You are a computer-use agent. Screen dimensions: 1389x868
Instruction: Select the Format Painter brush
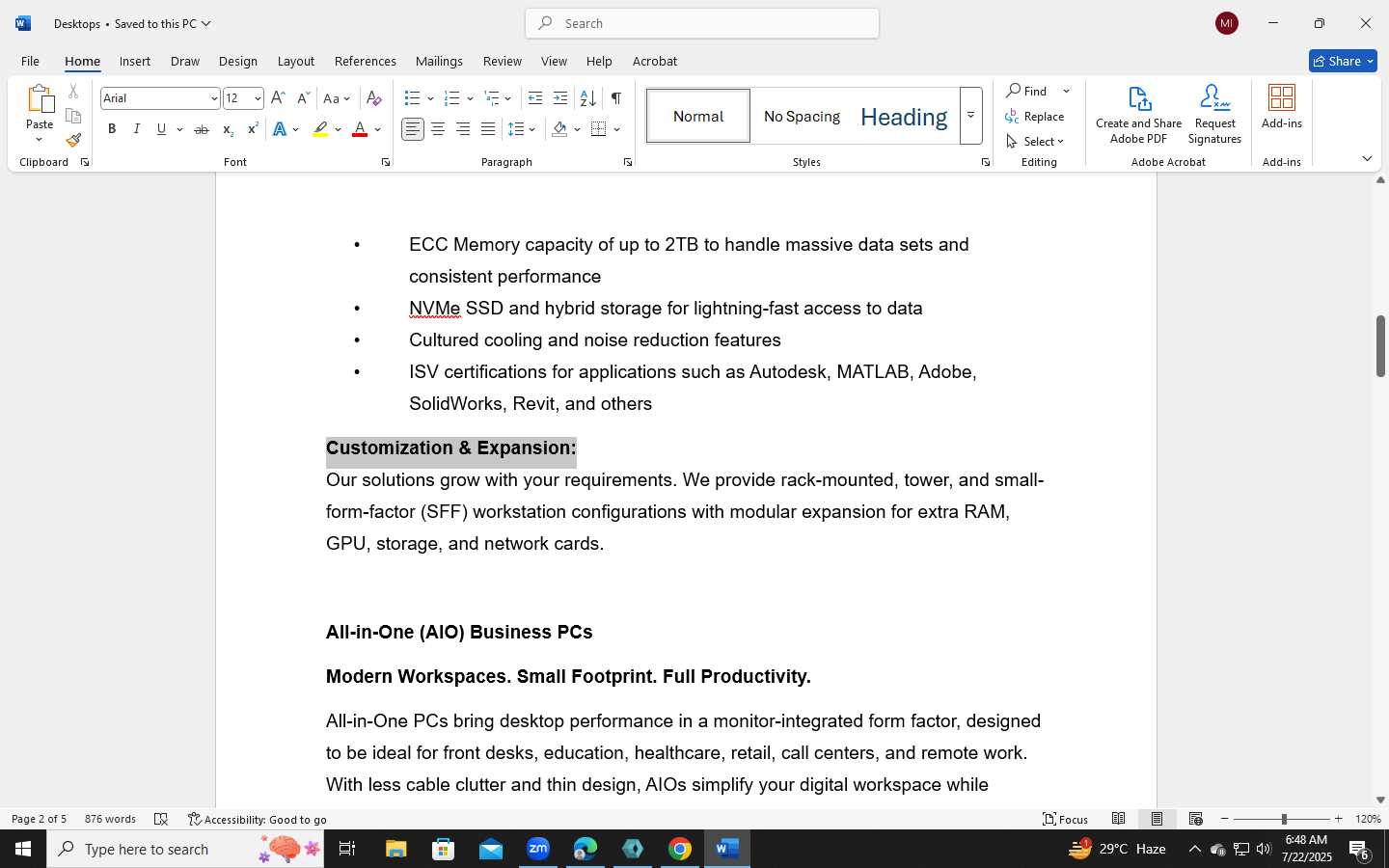73,140
